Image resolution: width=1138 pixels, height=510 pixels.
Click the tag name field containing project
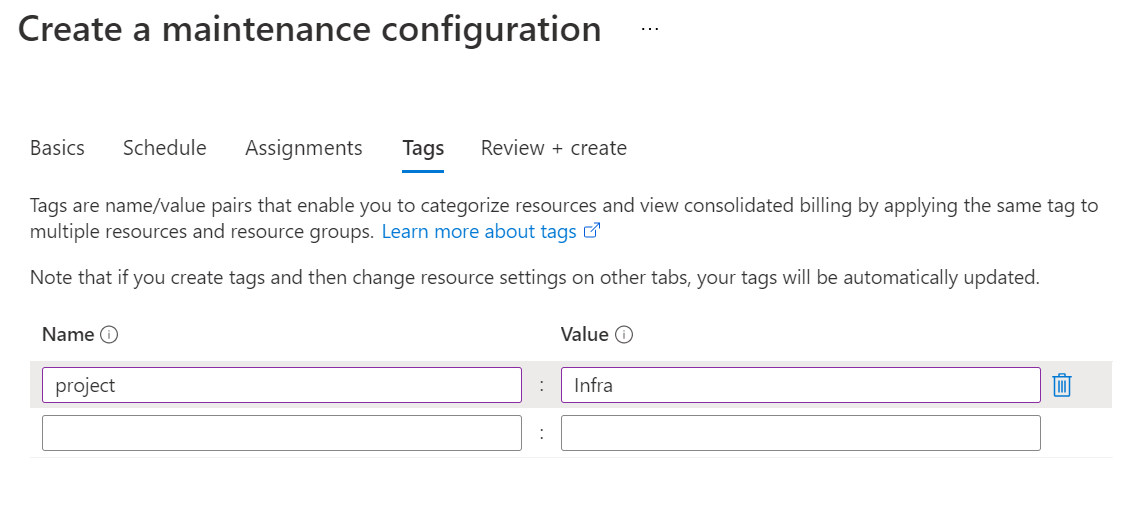tap(281, 385)
